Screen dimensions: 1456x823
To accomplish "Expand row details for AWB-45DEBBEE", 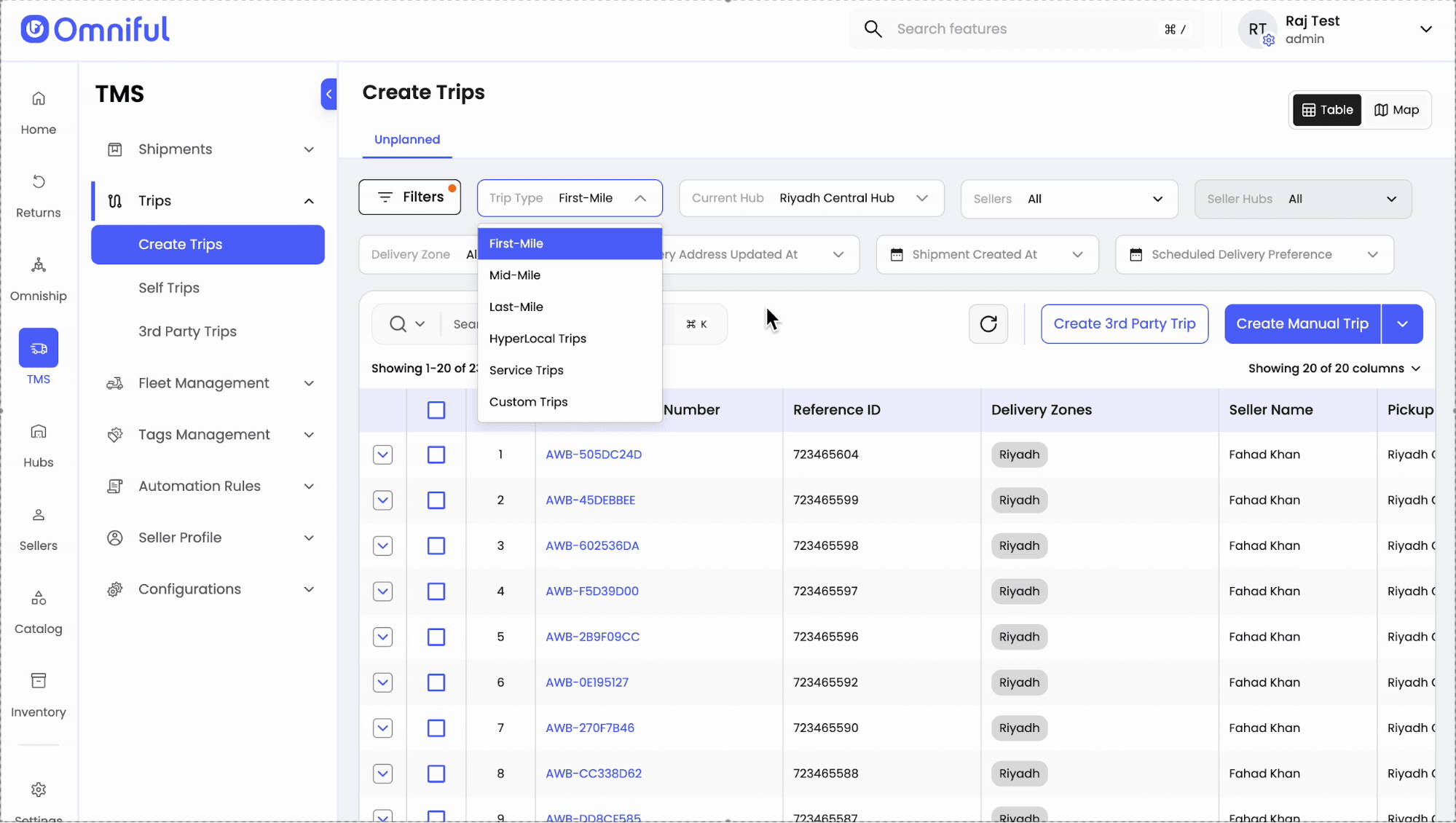I will 382,500.
